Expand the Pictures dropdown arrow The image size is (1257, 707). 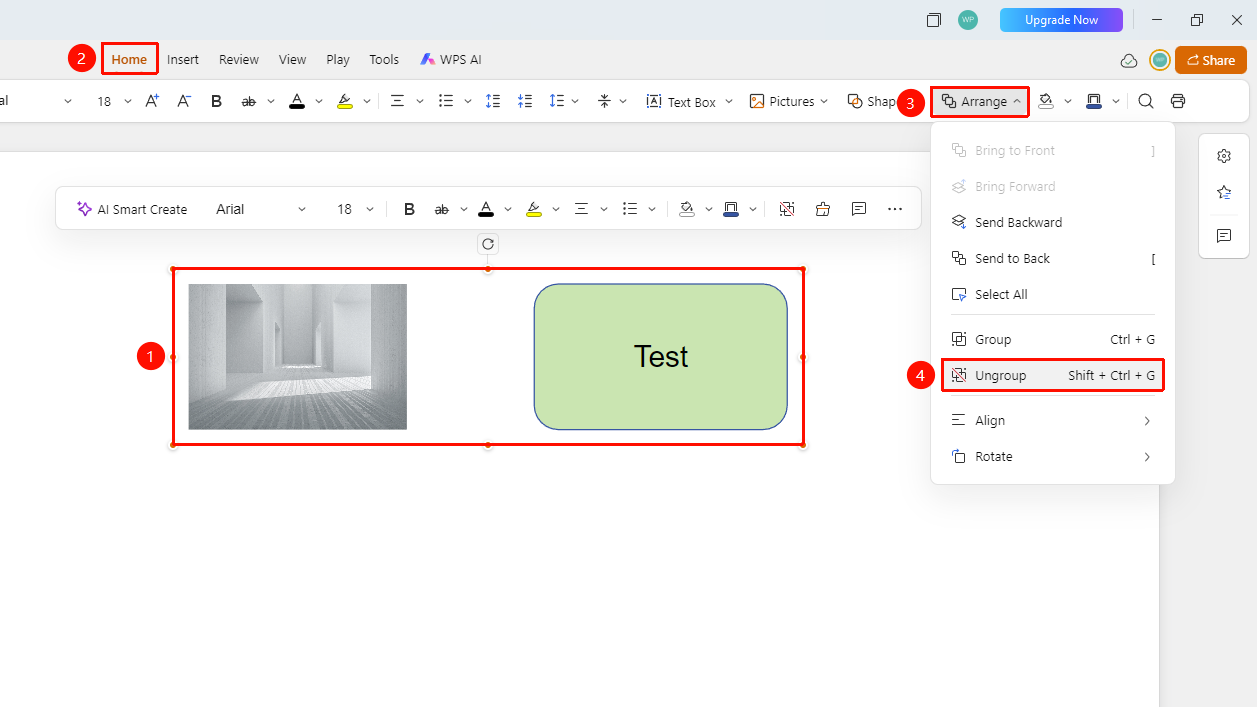(824, 101)
